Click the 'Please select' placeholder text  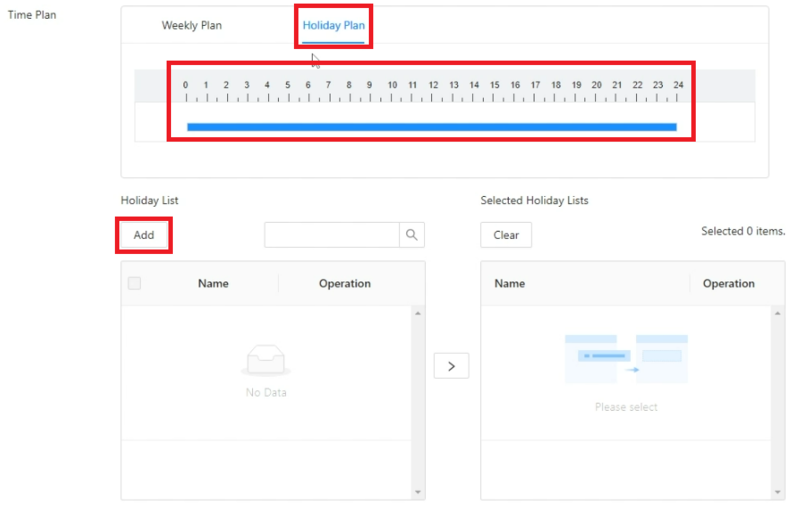point(626,407)
